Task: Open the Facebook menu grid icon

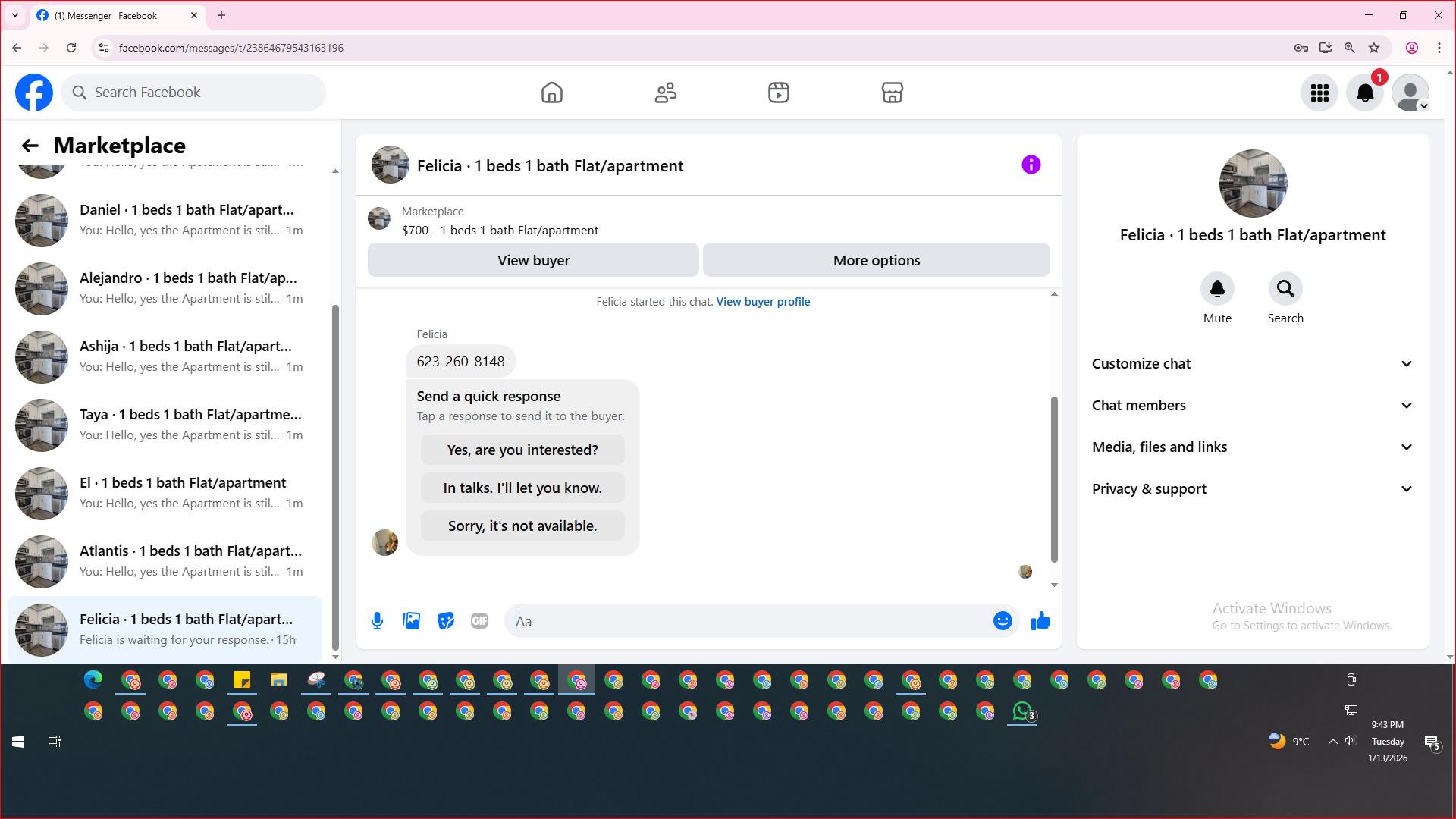Action: (x=1319, y=93)
